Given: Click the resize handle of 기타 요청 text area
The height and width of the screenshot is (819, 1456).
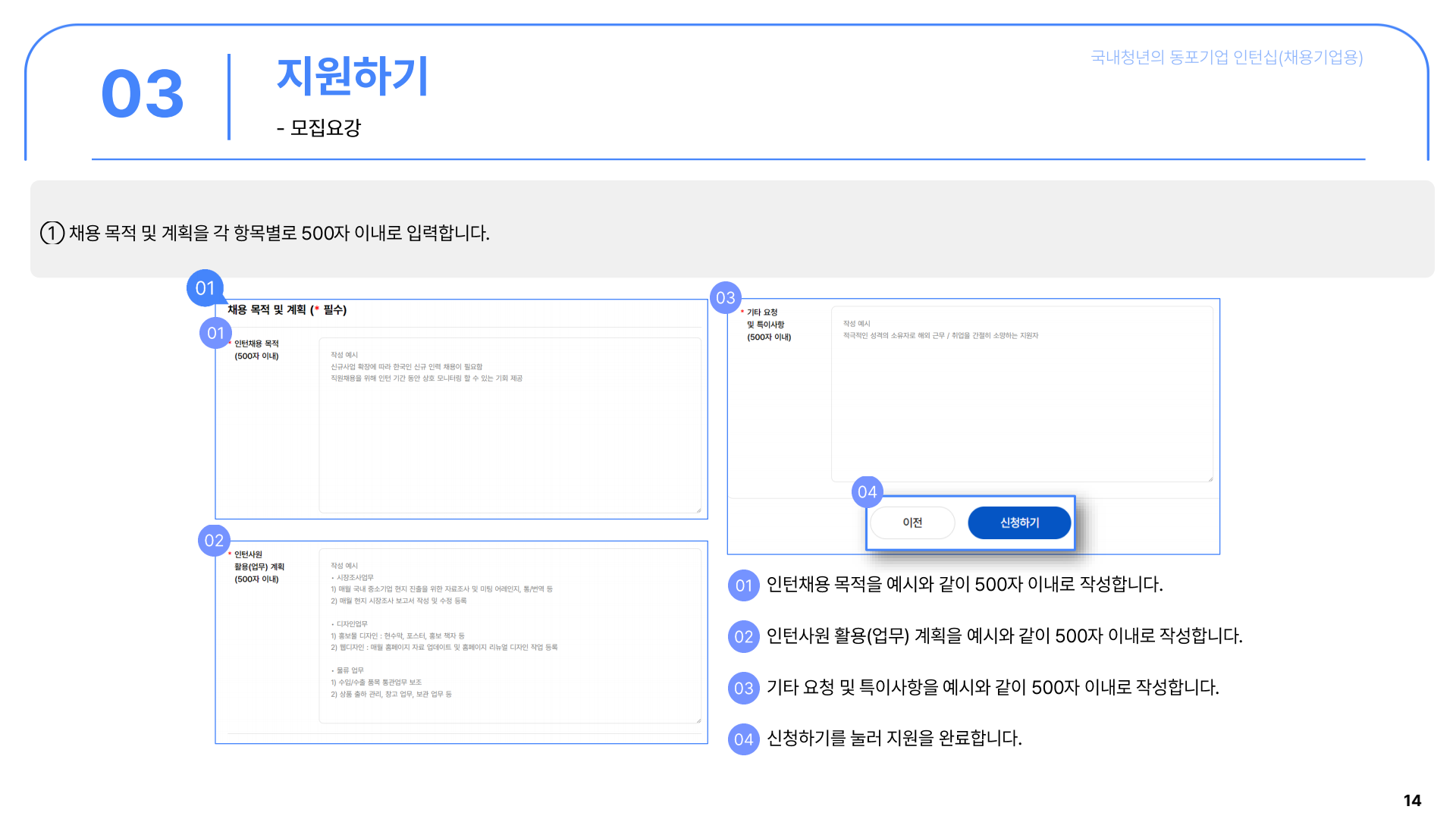Looking at the screenshot, I should click(1210, 479).
